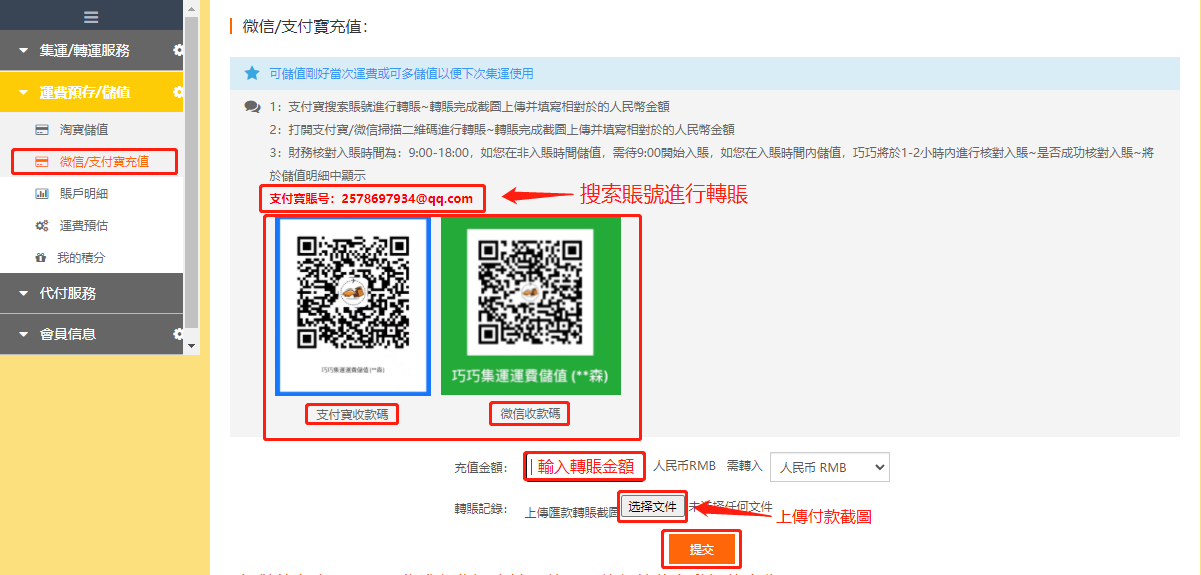This screenshot has width=1201, height=575.
Task: Click the card icon beside 淘寶儲值
Action: (42, 129)
